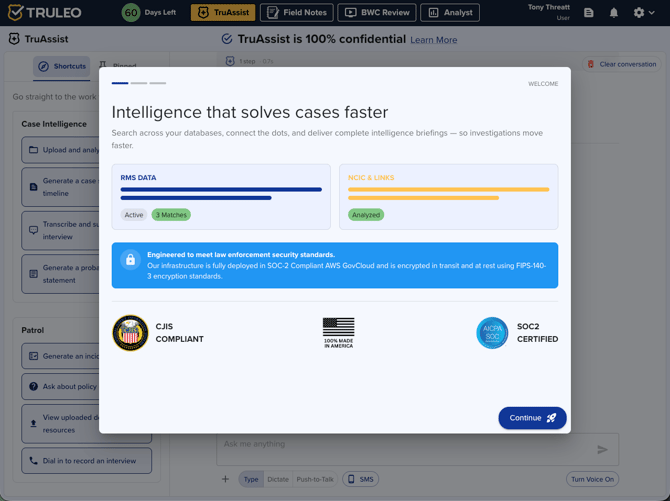Click the confidential check badge icon
Viewport: 670px width, 501px height.
pos(227,39)
